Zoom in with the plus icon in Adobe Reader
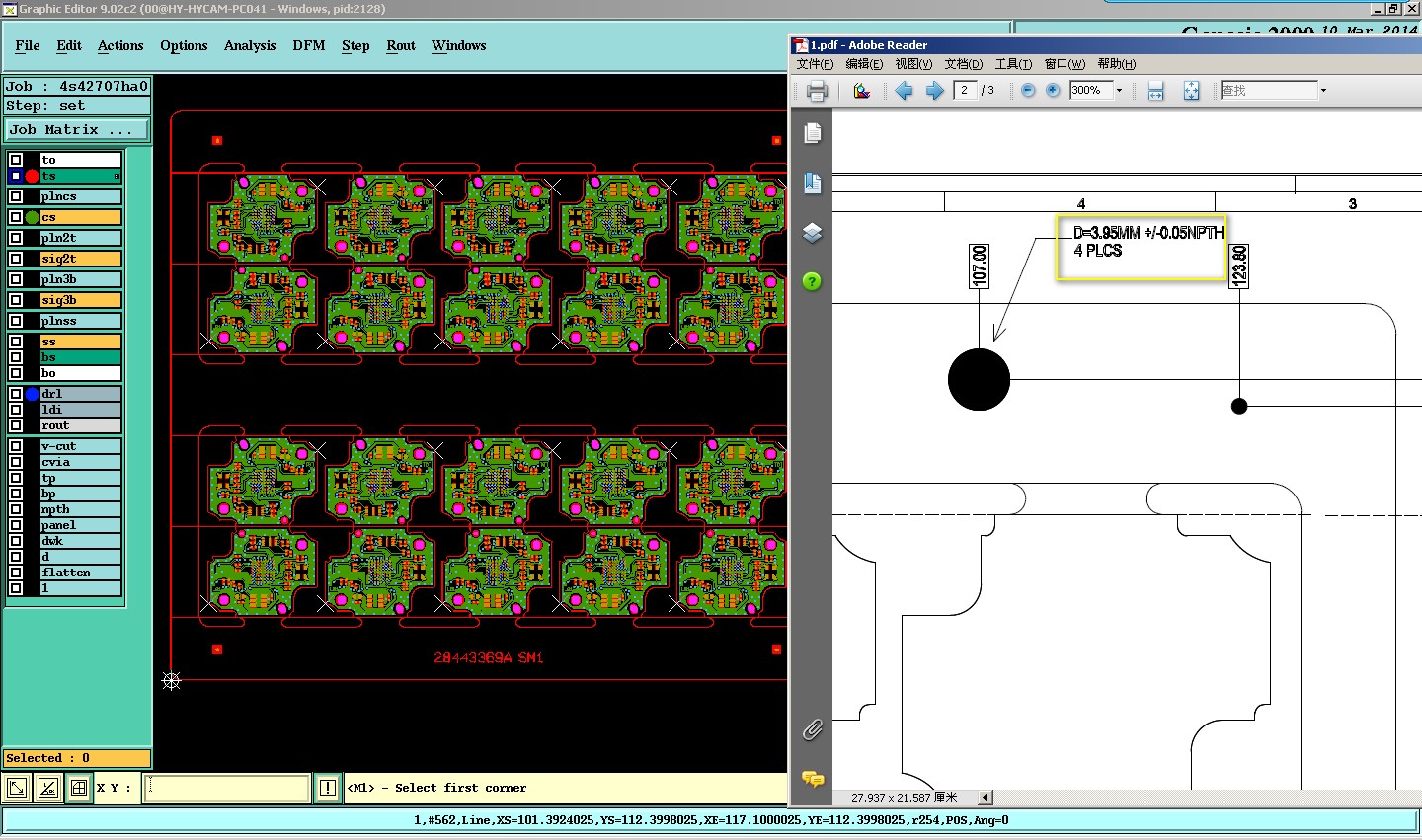The width and height of the screenshot is (1422, 840). [x=1053, y=90]
